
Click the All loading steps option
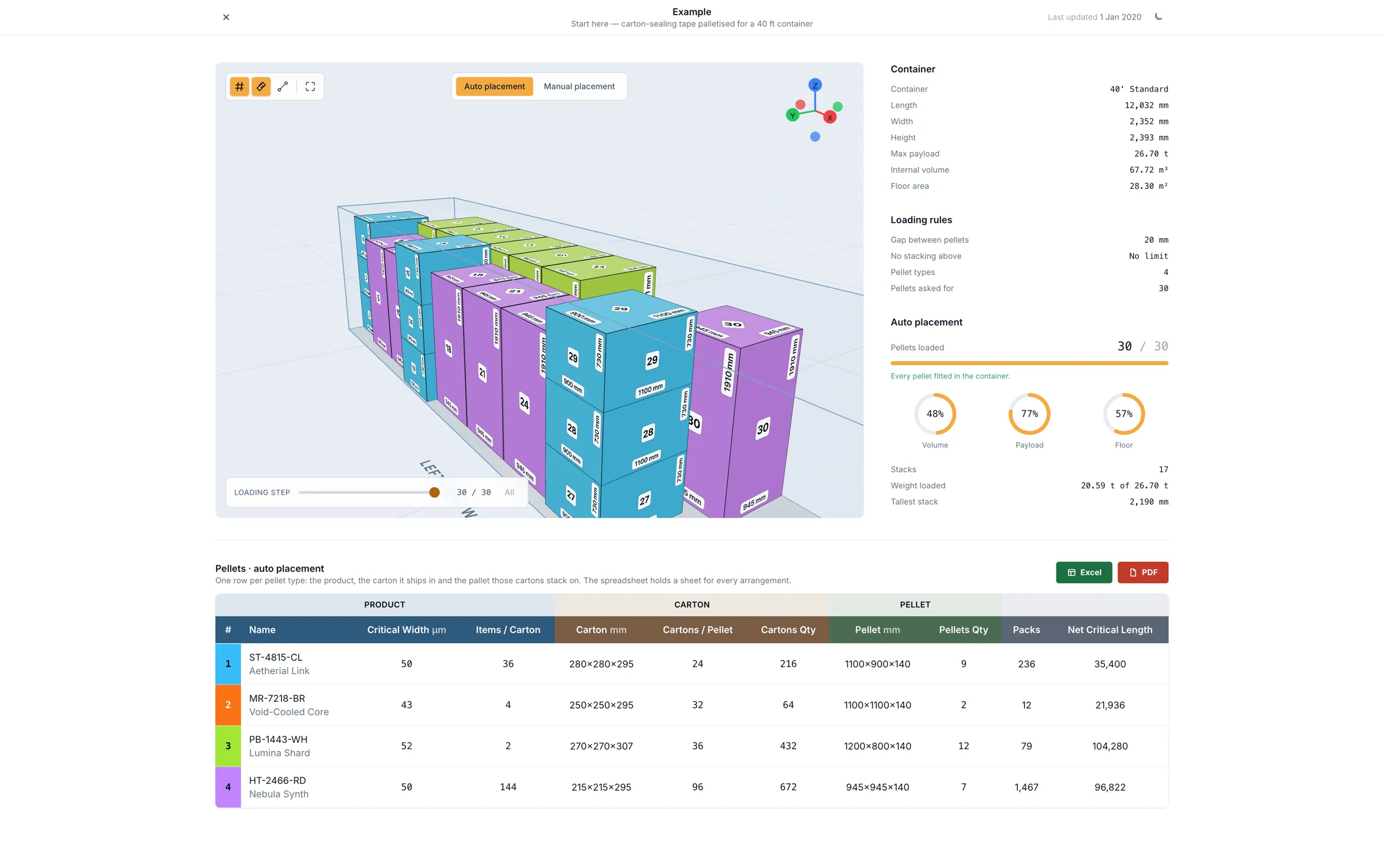[509, 492]
